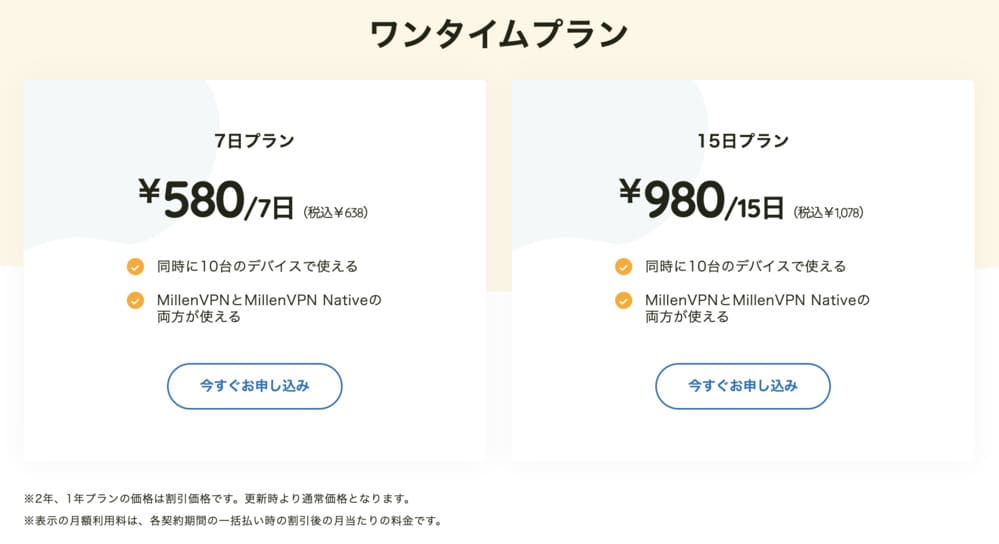Click the MillenVPN Native feature text in the 15日プラン card

coord(757,308)
